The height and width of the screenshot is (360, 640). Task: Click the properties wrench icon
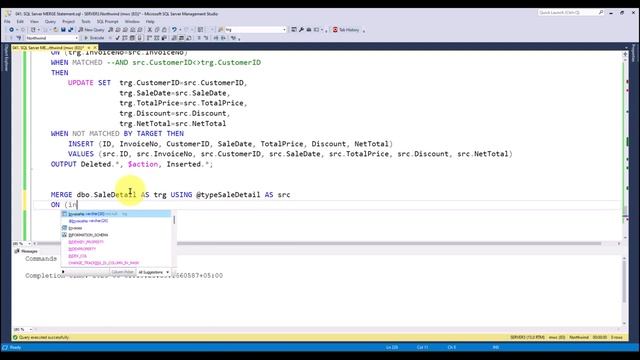point(301,30)
